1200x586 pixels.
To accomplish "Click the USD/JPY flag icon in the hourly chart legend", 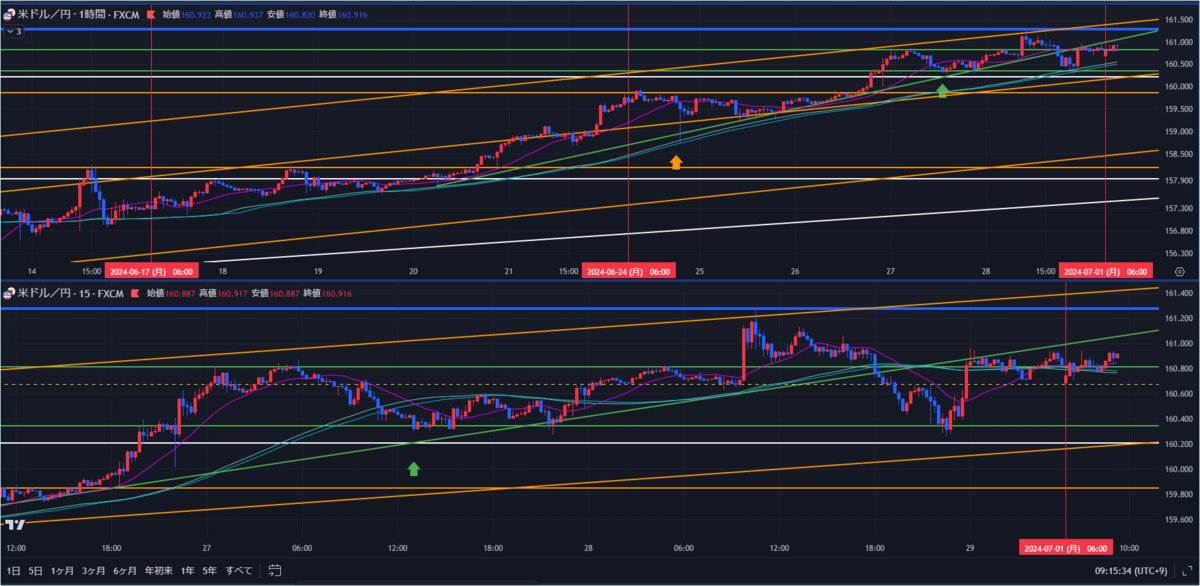I will click(10, 14).
